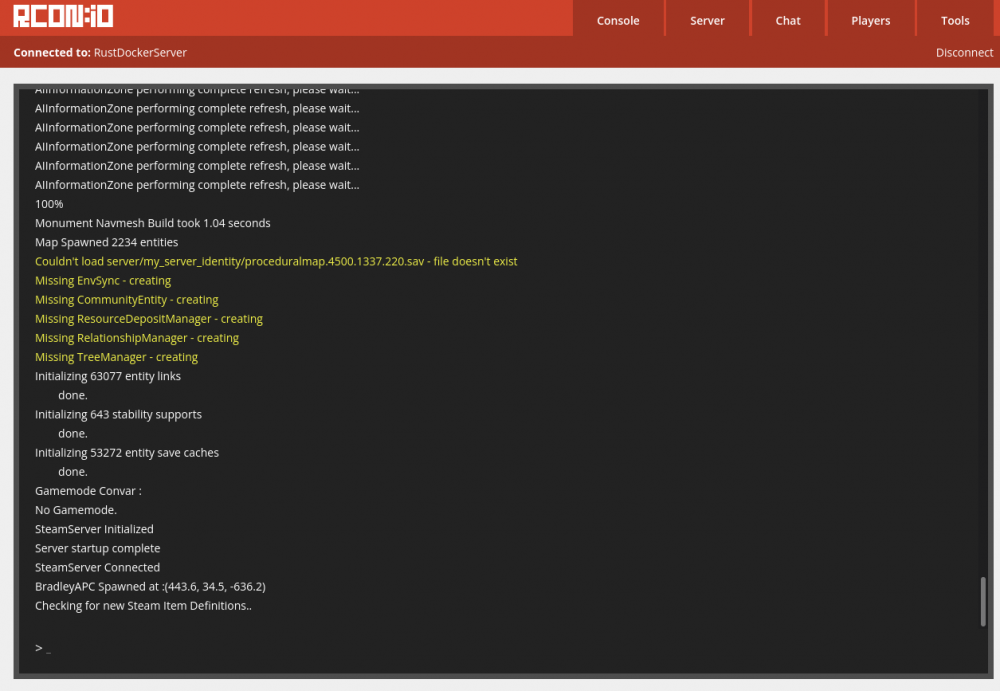Select the 'Missing ResourceDepositManager - creating' line
This screenshot has height=691, width=1000.
tap(149, 319)
